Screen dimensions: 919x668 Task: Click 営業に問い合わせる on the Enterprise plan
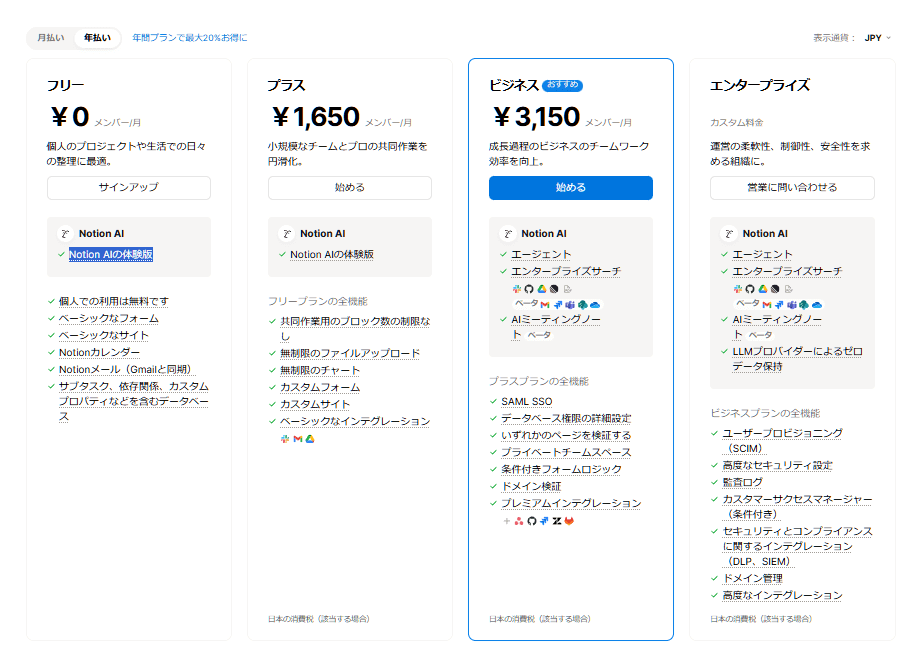[x=792, y=187]
